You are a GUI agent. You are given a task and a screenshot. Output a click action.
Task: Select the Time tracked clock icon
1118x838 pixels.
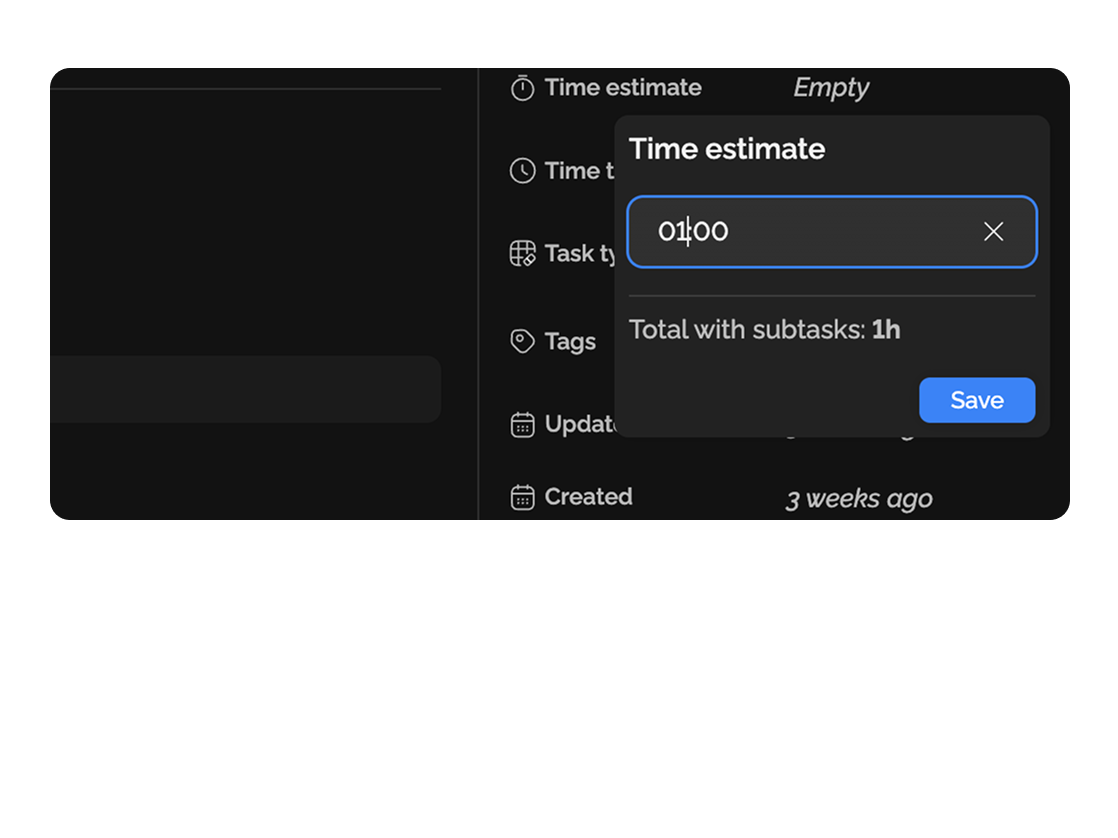pos(521,170)
